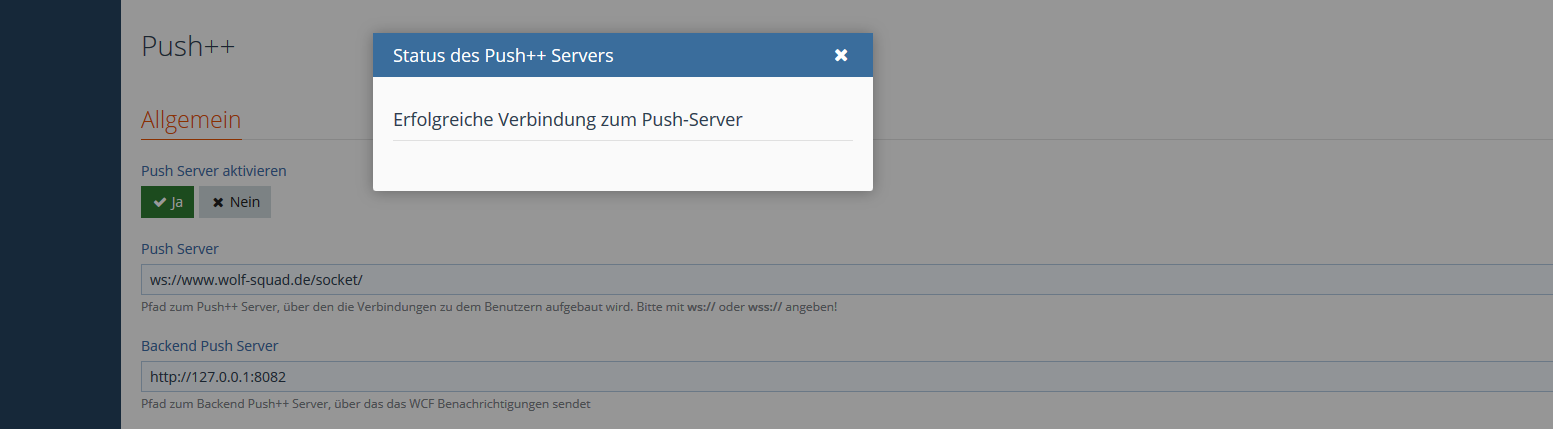This screenshot has width=1553, height=429.
Task: Click the checkmark icon on Ja
Action: coord(159,202)
